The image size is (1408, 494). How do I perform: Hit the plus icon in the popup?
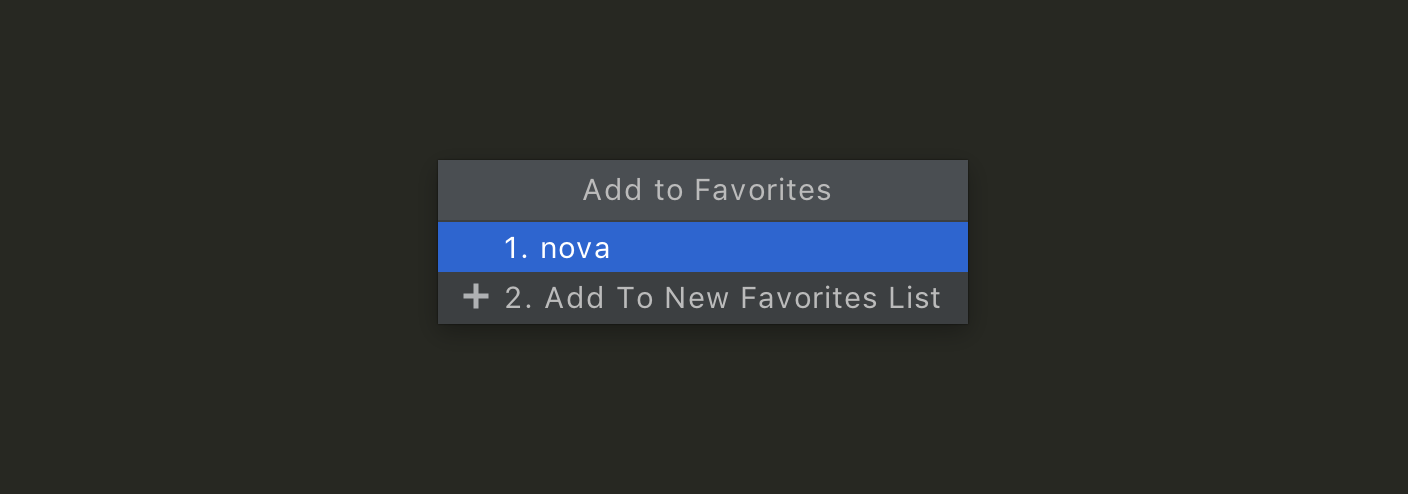click(x=476, y=297)
